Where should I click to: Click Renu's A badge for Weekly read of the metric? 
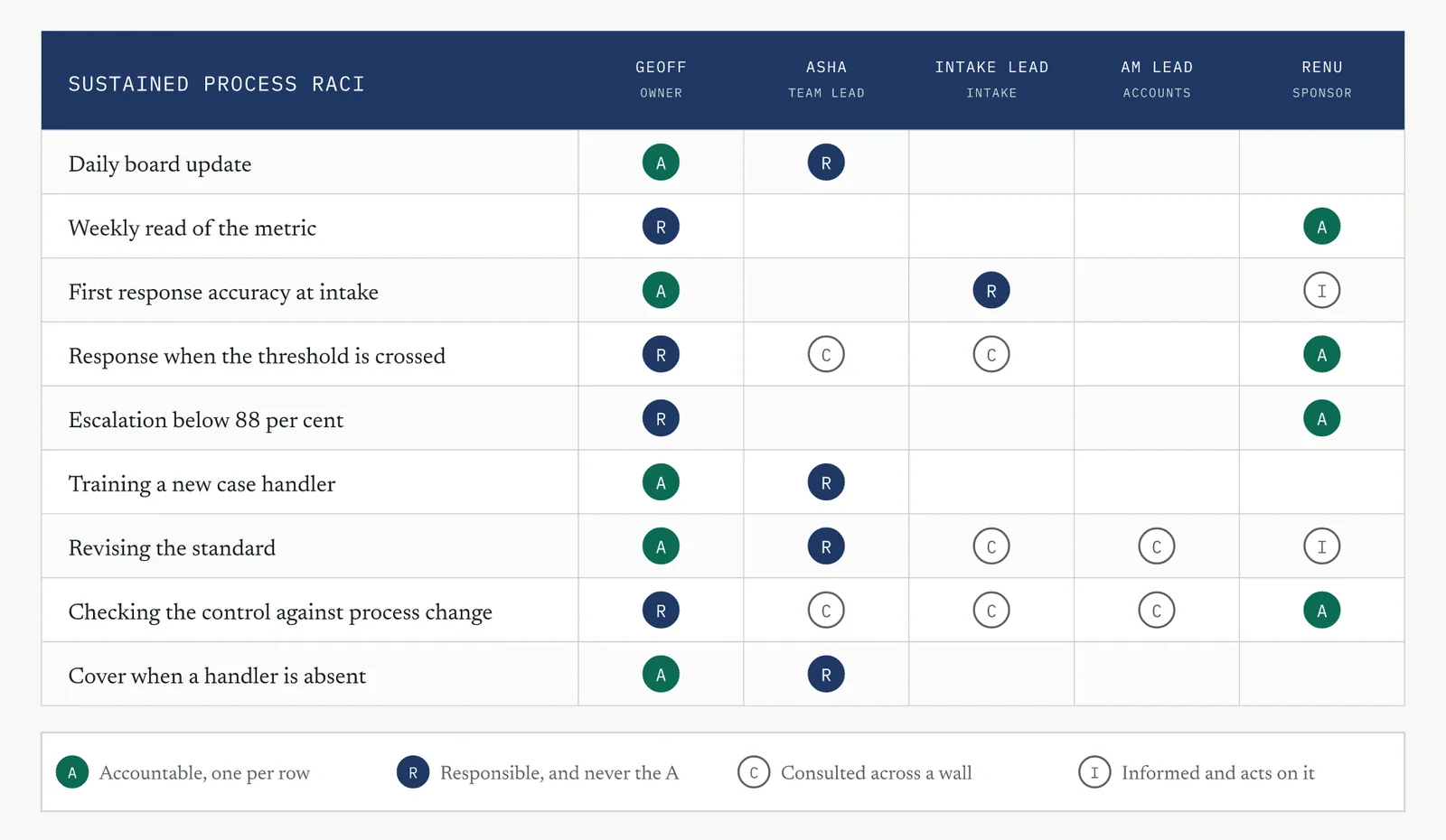click(1321, 227)
